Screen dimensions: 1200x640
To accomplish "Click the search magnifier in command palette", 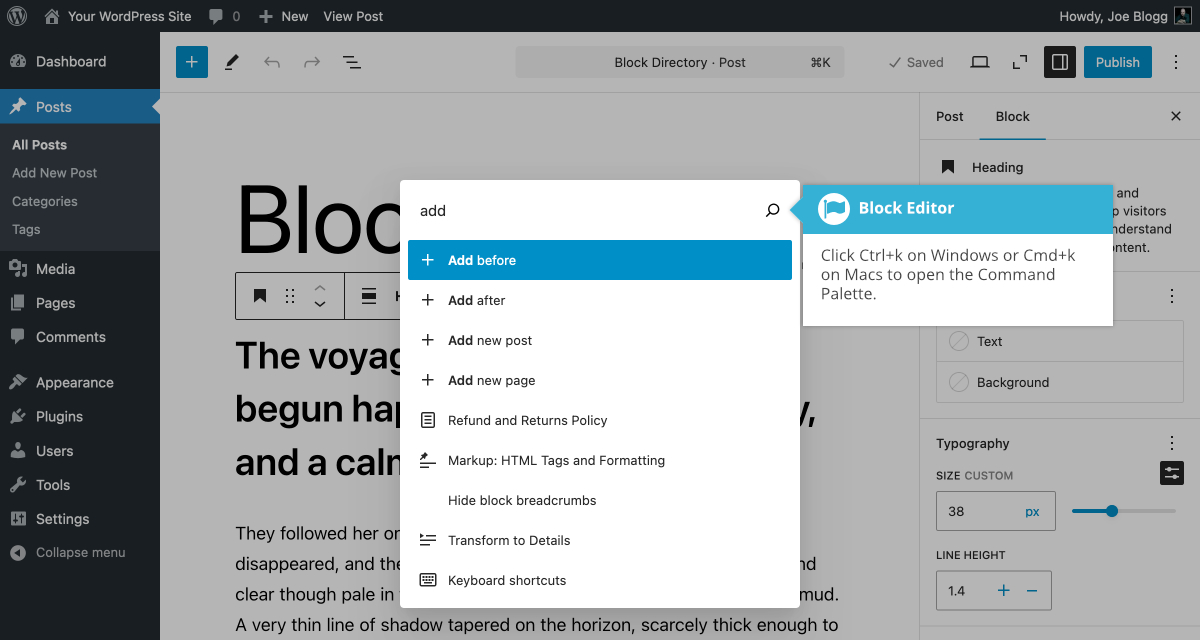I will (x=772, y=210).
